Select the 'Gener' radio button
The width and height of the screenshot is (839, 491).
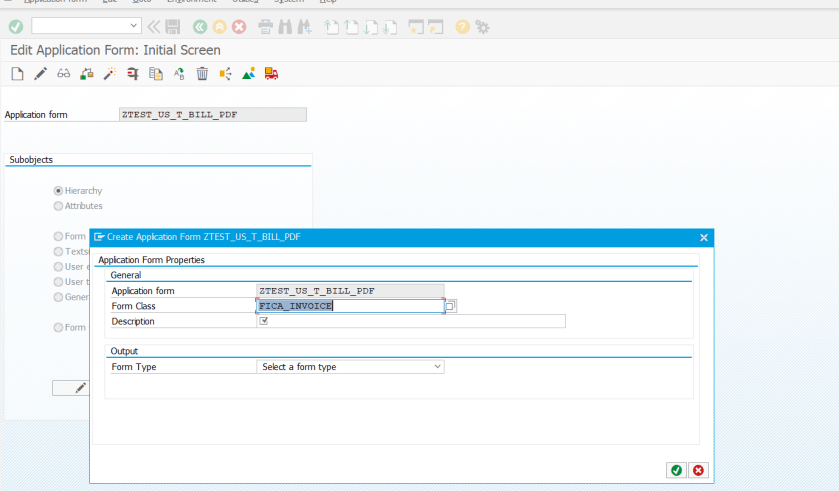pyautogui.click(x=58, y=297)
